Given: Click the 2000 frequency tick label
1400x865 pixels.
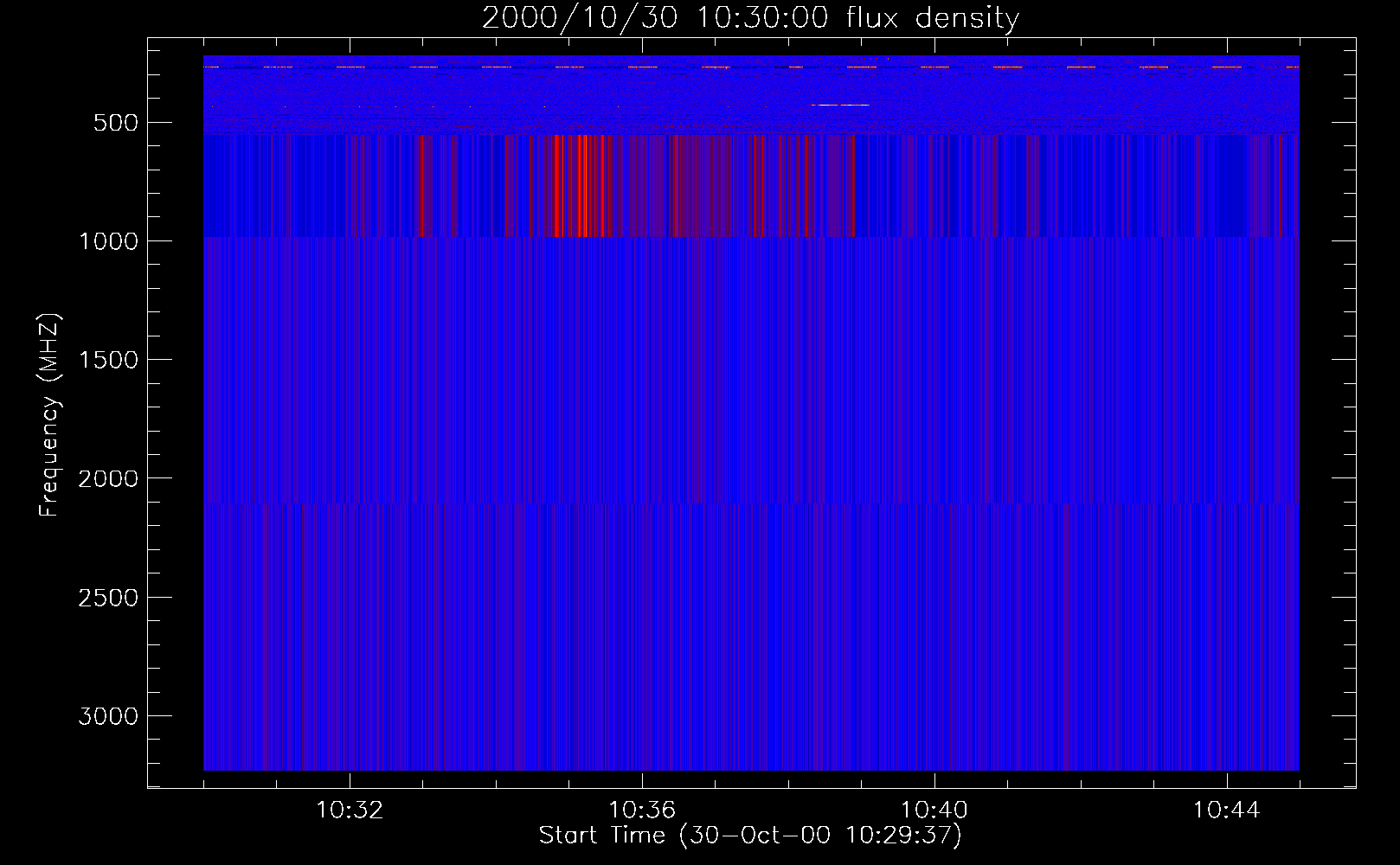Looking at the screenshot, I should (x=108, y=478).
